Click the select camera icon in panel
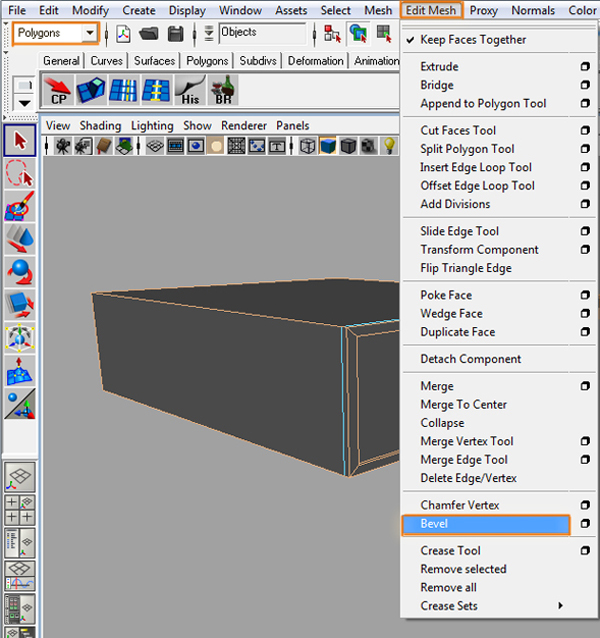 [x=63, y=146]
